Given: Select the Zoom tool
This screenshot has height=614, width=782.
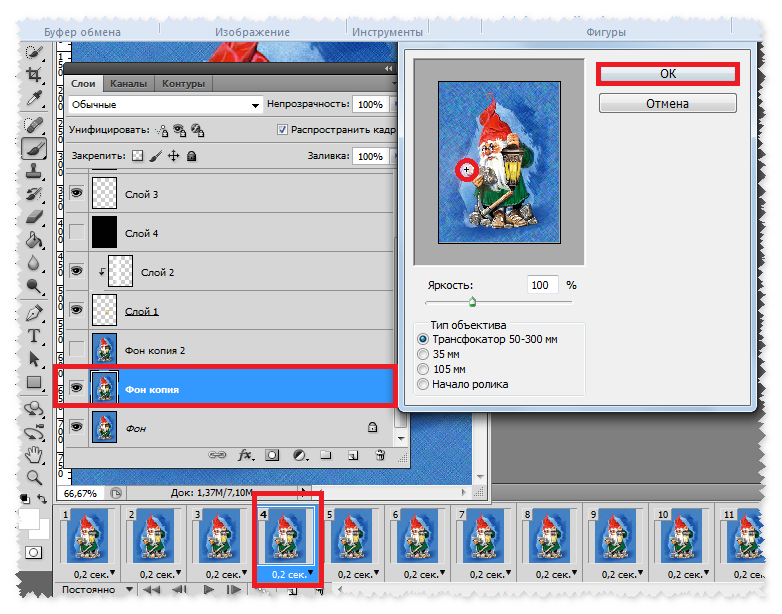Looking at the screenshot, I should pos(34,478).
